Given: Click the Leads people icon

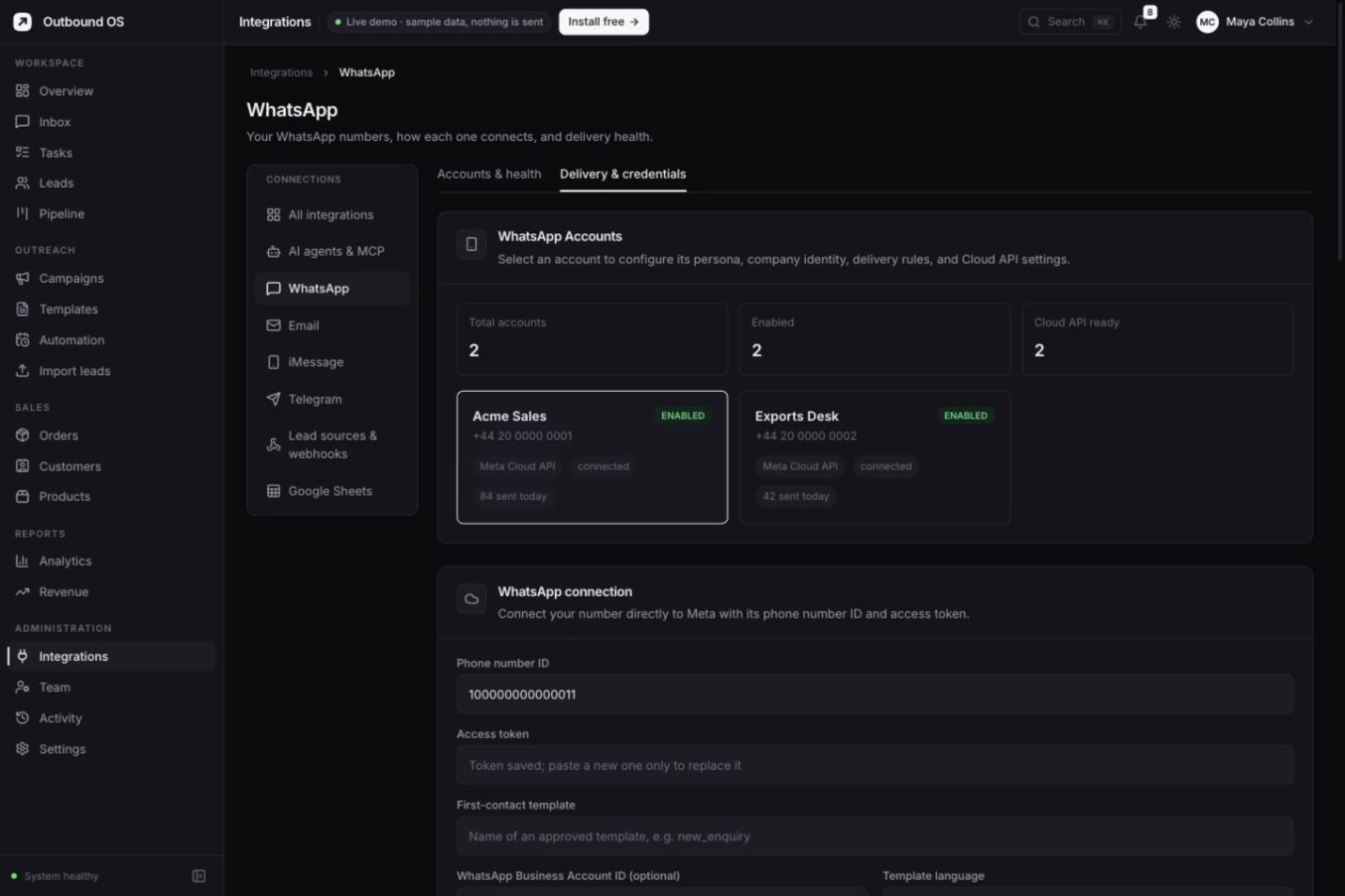Looking at the screenshot, I should (23, 183).
